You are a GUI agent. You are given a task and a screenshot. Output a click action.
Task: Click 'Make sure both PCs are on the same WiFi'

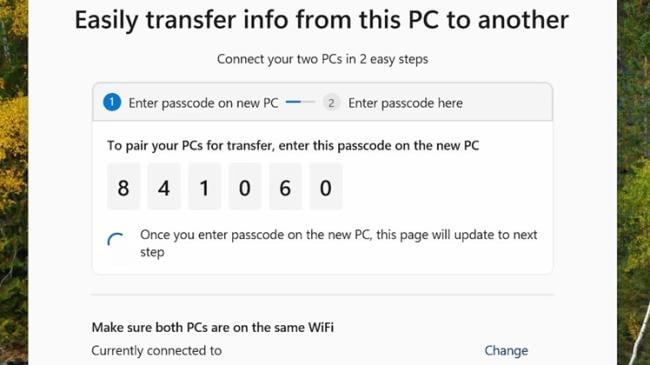pos(213,327)
